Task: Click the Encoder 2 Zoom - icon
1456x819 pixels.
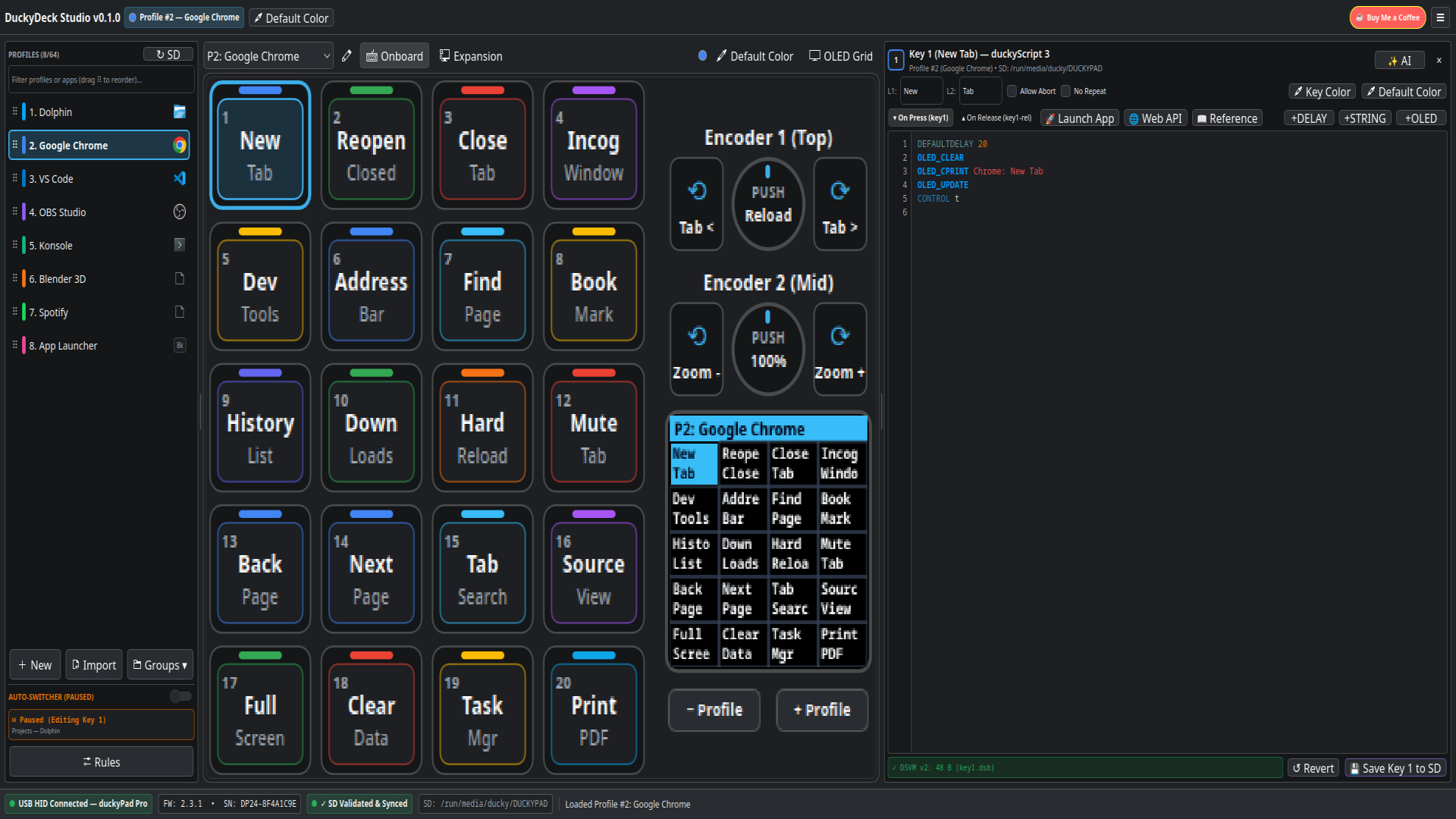Action: (696, 336)
